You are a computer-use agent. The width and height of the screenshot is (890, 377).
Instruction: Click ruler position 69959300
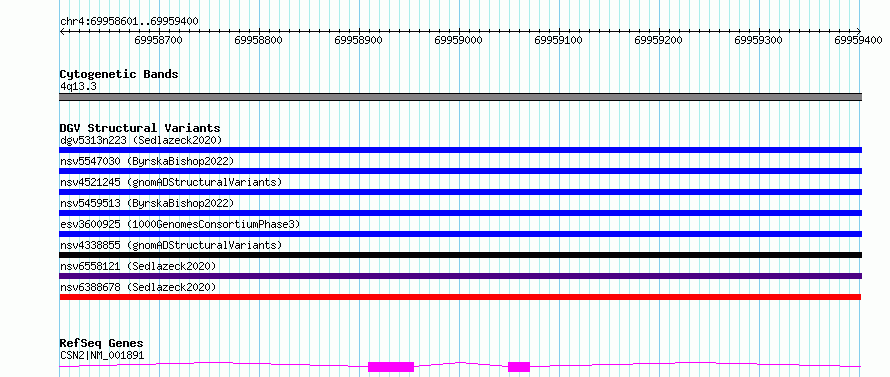click(x=759, y=40)
